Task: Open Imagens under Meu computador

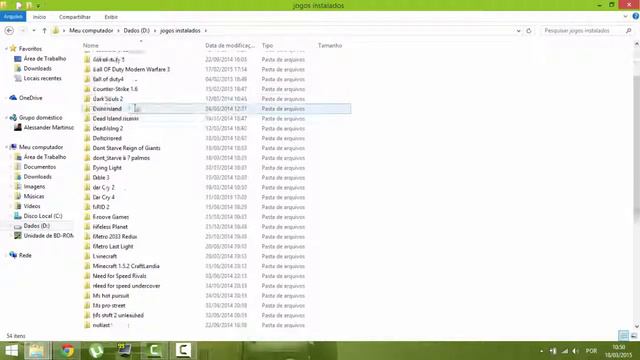Action: [34, 187]
